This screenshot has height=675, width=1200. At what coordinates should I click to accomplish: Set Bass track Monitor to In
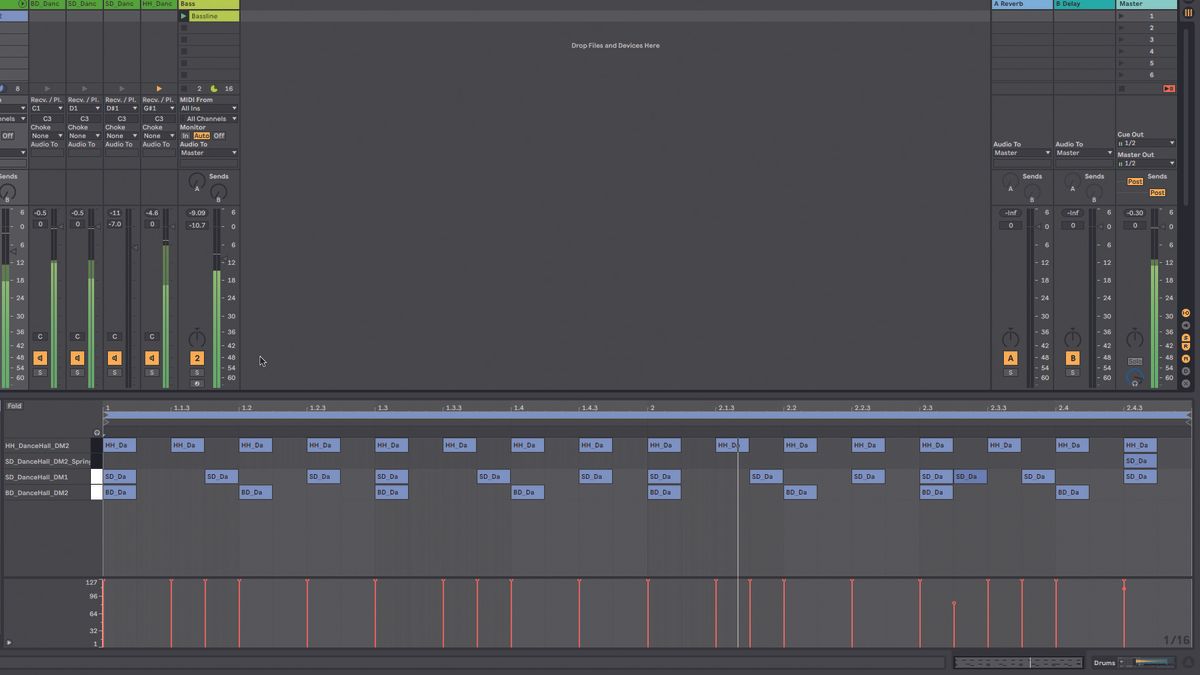[x=186, y=136]
